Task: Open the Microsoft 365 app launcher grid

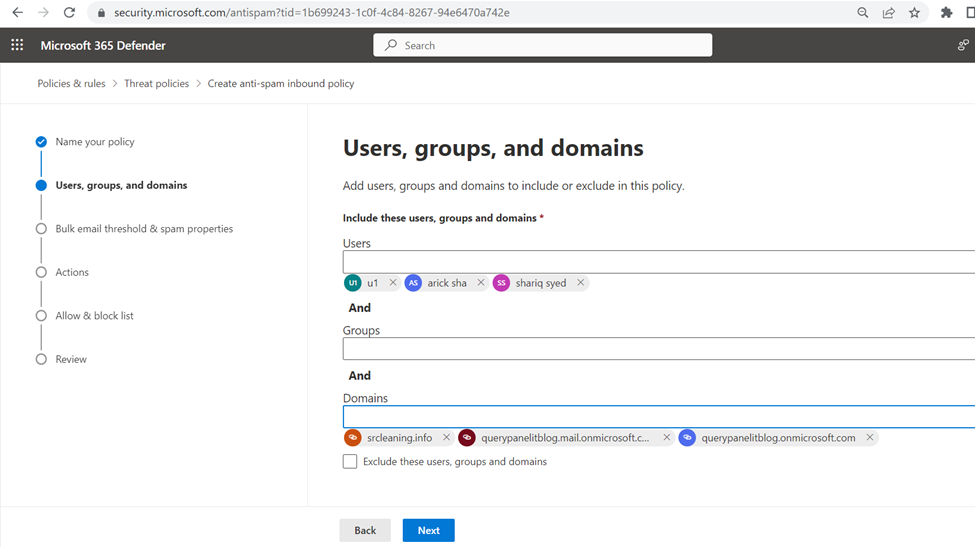Action: pyautogui.click(x=17, y=45)
